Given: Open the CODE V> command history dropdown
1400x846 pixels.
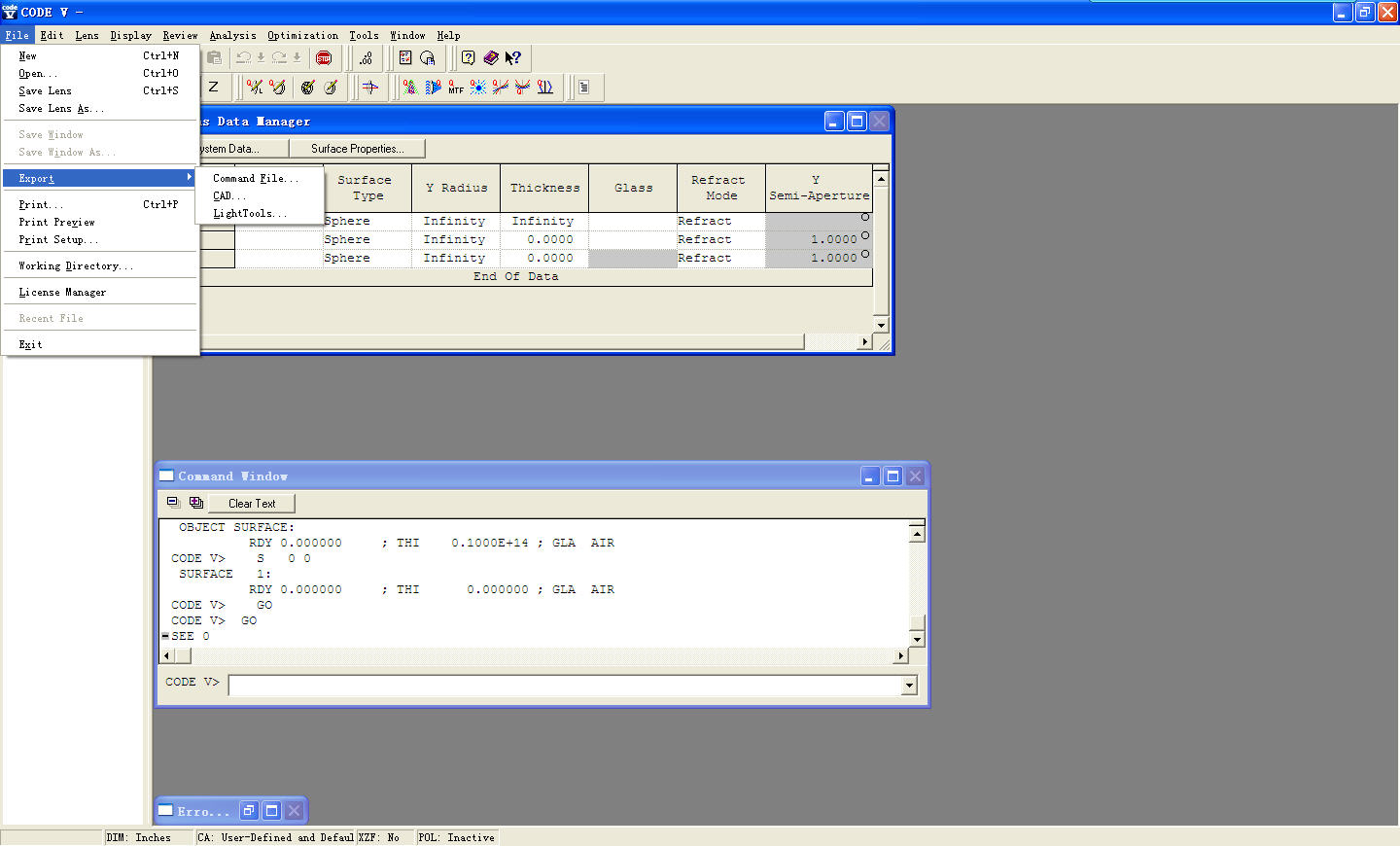Looking at the screenshot, I should click(x=910, y=686).
